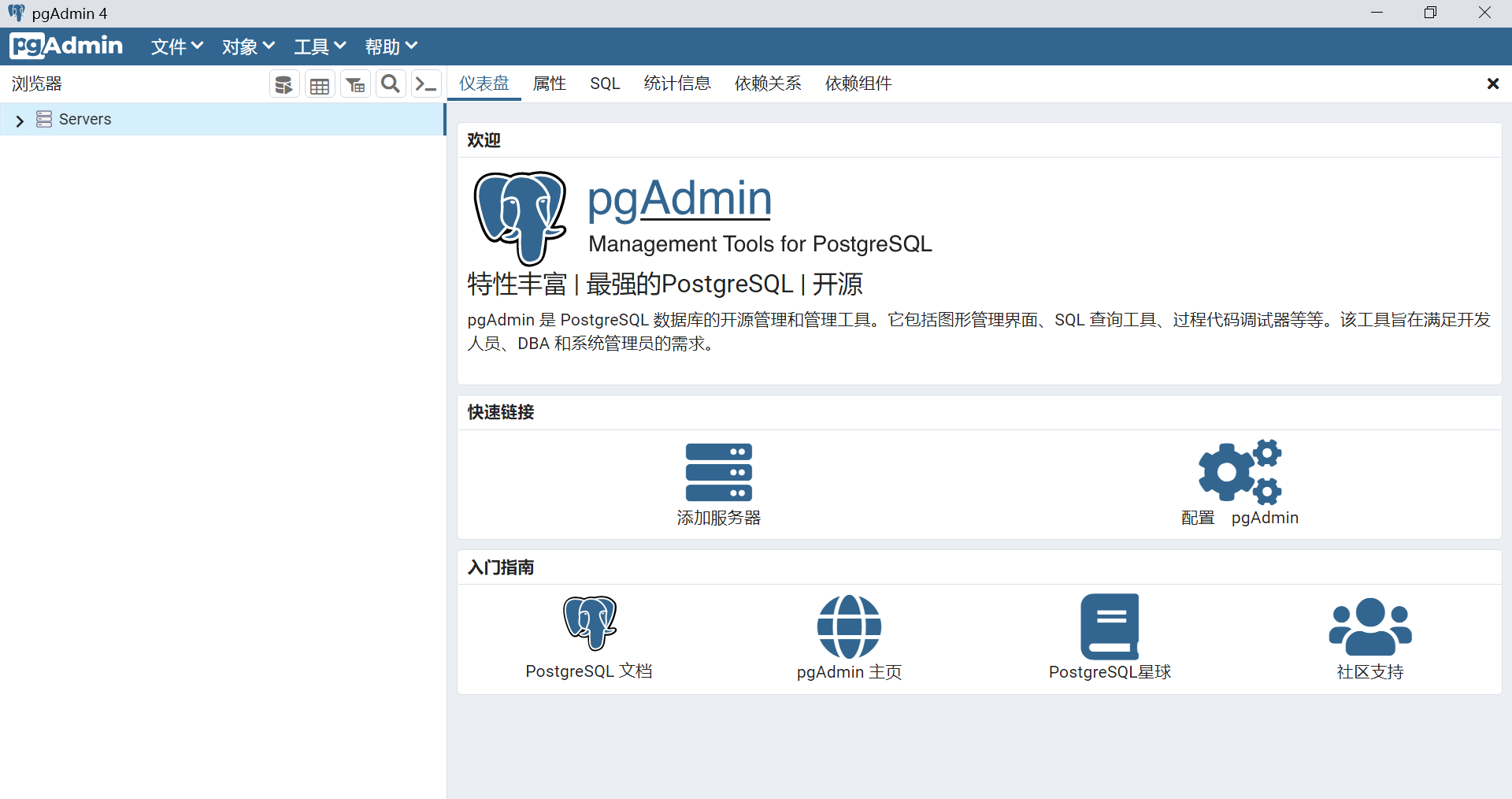
Task: Click the PostgreSQL星球 book icon
Action: click(1110, 626)
